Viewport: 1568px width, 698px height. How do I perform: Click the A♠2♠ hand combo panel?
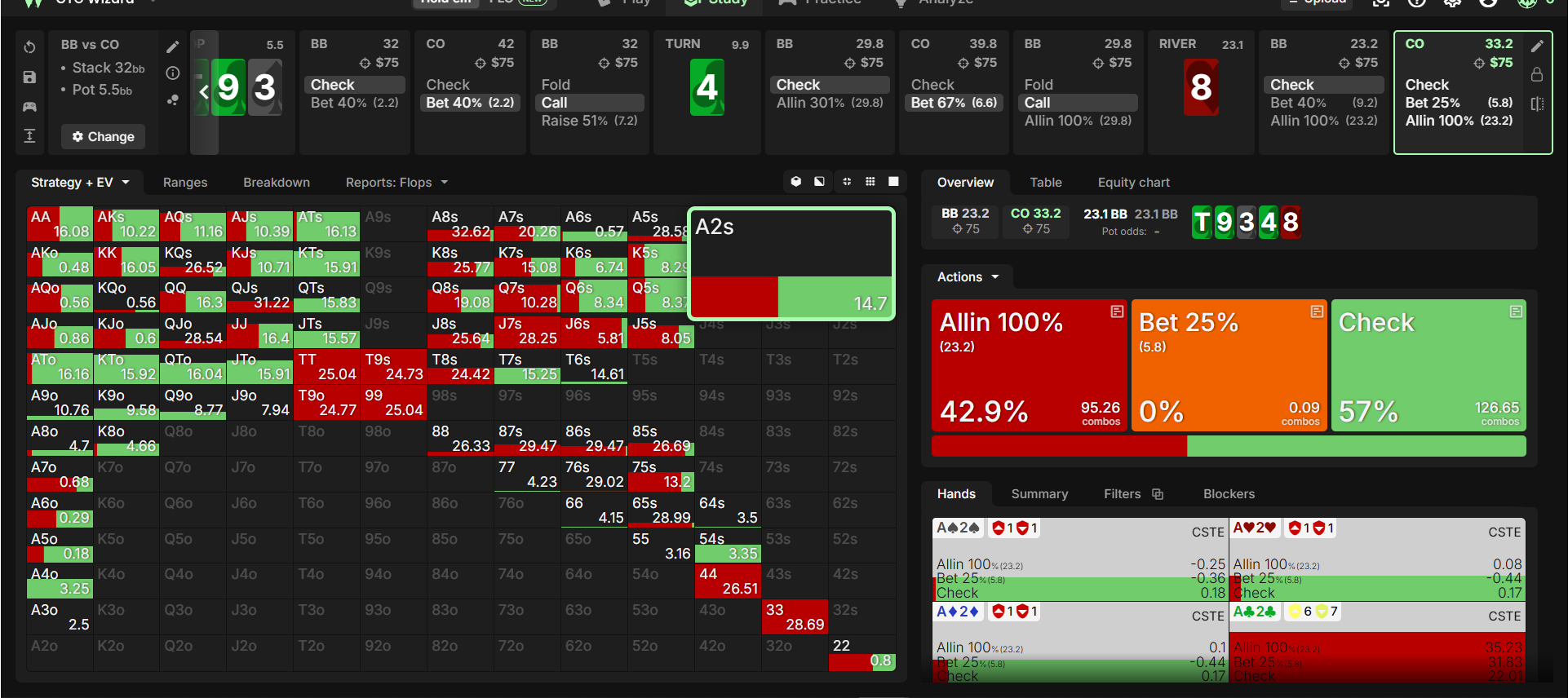(x=1080, y=559)
